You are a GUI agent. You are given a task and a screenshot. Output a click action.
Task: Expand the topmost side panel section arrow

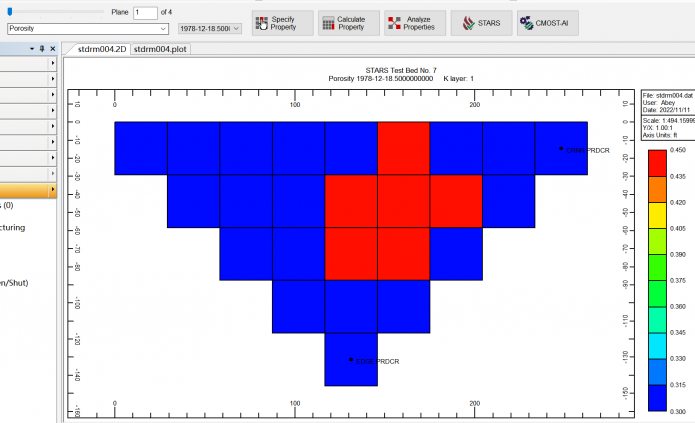[x=52, y=63]
